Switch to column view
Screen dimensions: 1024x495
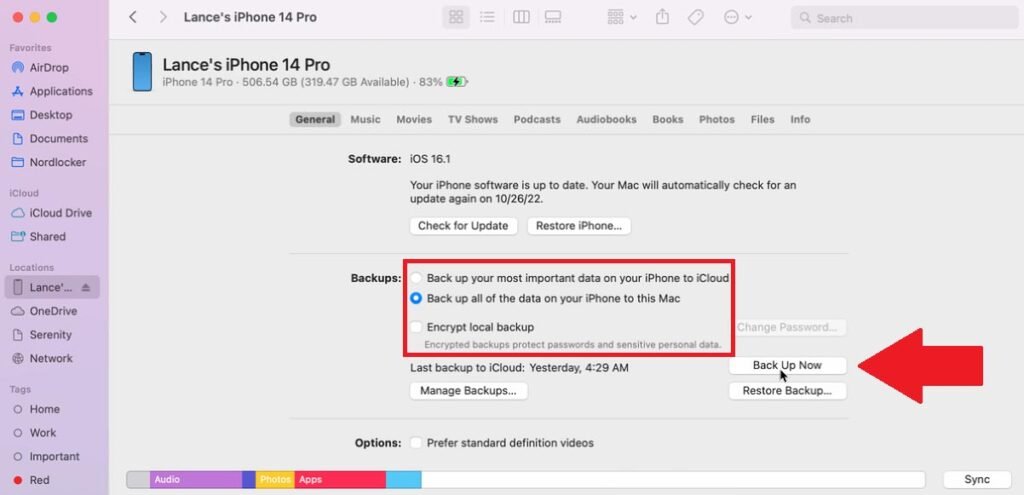tap(521, 18)
